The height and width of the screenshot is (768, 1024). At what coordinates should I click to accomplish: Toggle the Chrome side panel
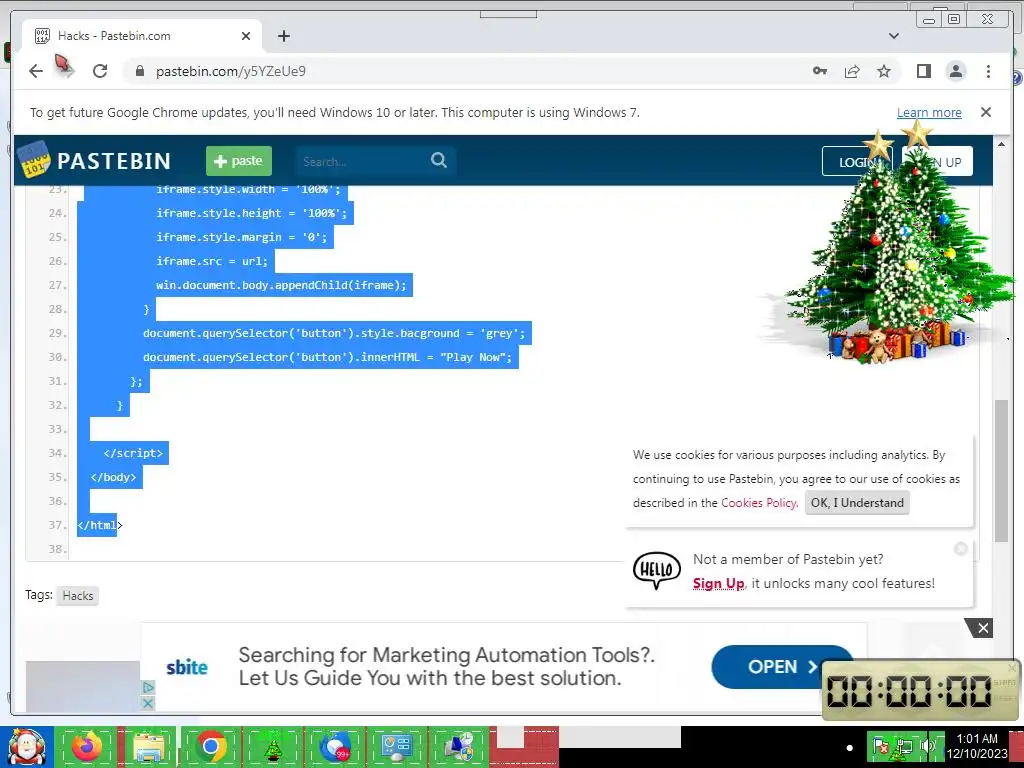click(923, 71)
